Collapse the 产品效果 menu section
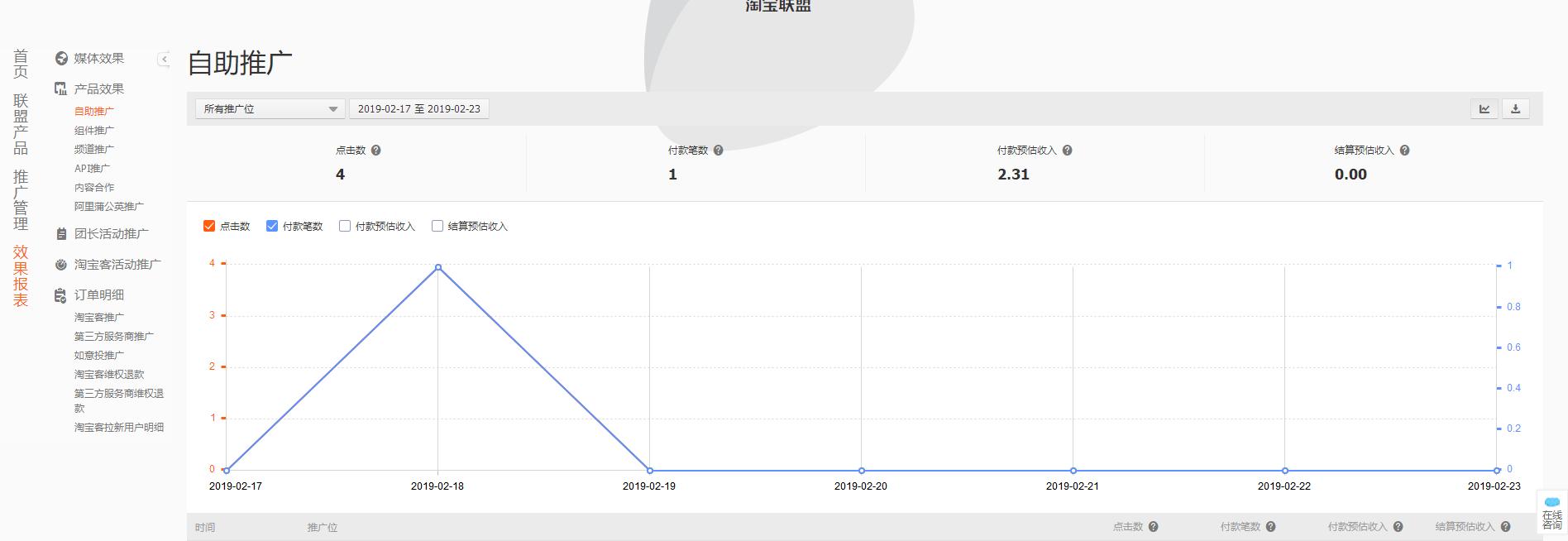This screenshot has height=541, width=1568. coord(99,89)
